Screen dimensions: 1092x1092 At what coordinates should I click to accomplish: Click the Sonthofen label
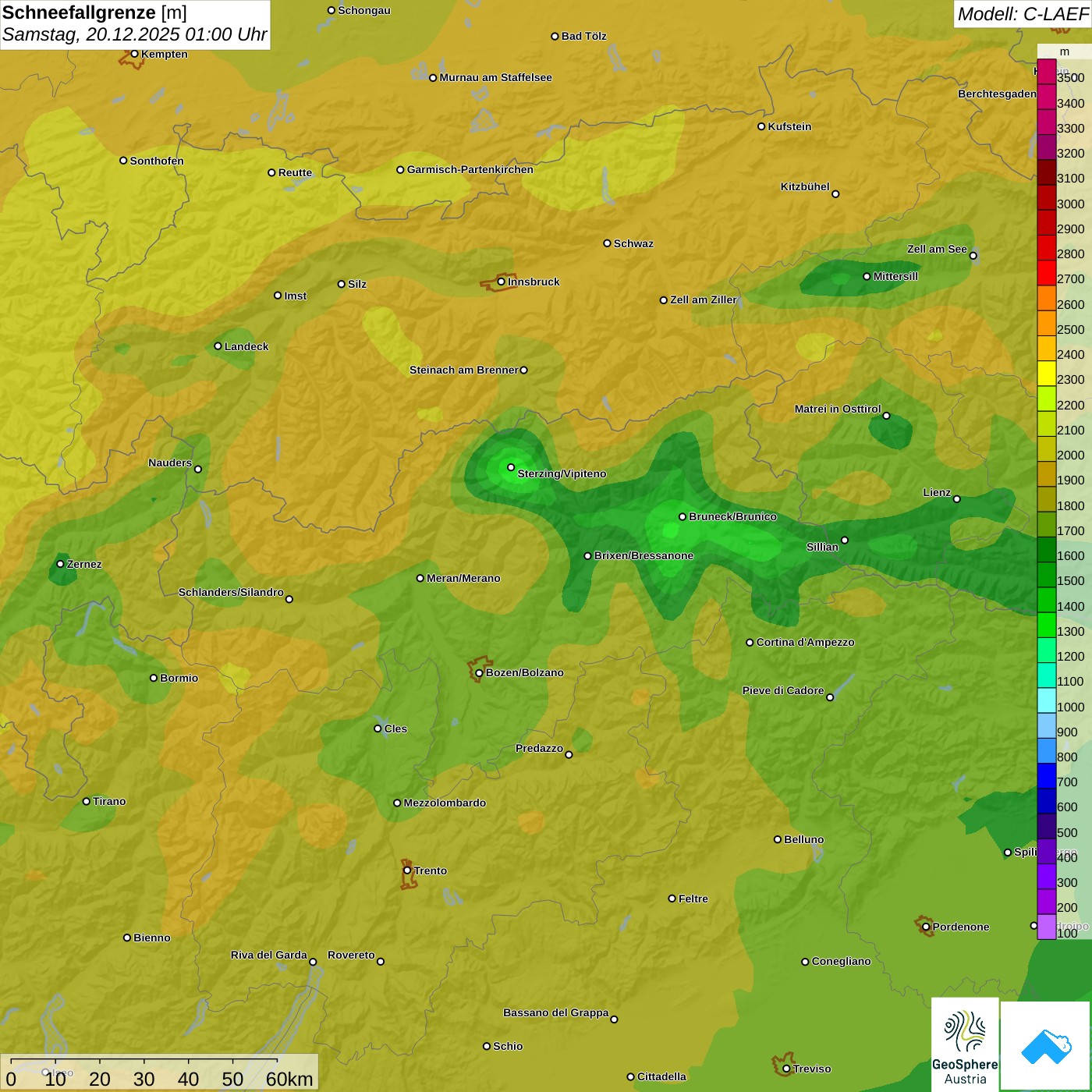pyautogui.click(x=157, y=161)
